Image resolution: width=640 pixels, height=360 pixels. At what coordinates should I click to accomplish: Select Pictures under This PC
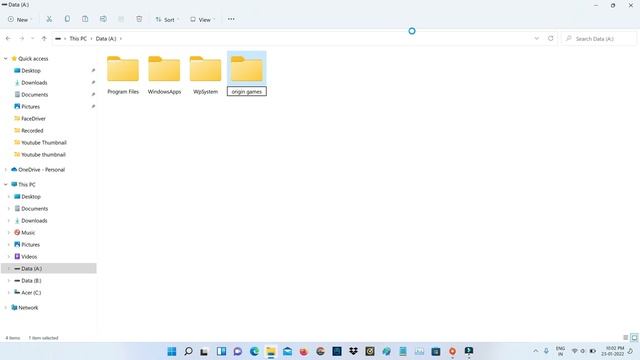click(x=31, y=244)
